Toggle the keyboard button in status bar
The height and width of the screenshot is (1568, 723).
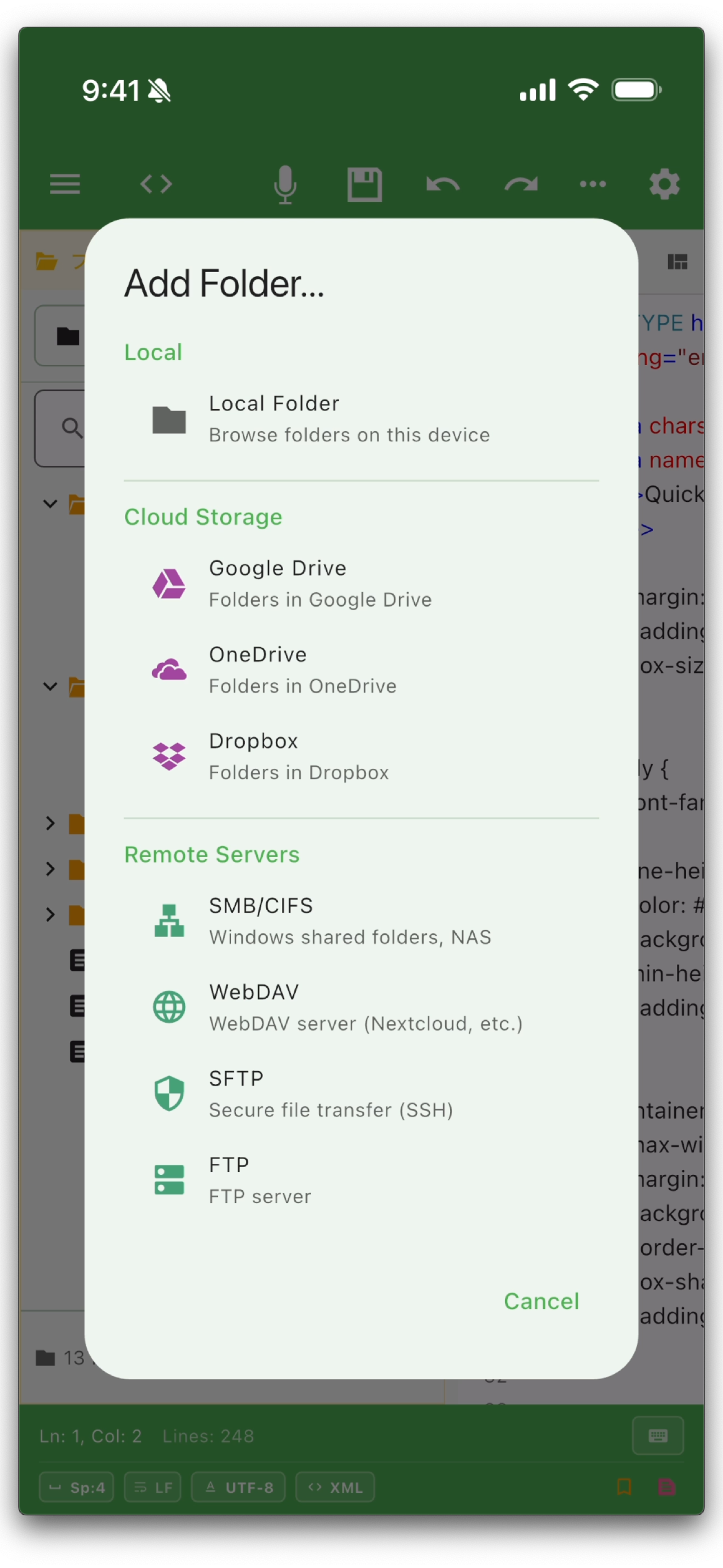click(658, 1435)
